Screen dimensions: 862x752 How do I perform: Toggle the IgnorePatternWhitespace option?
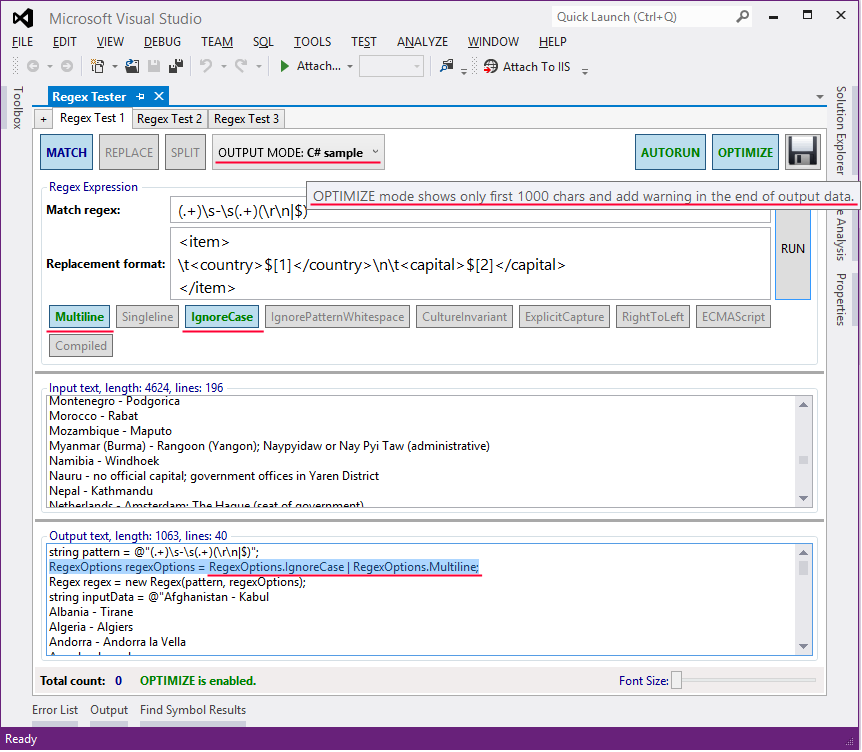[x=338, y=317]
